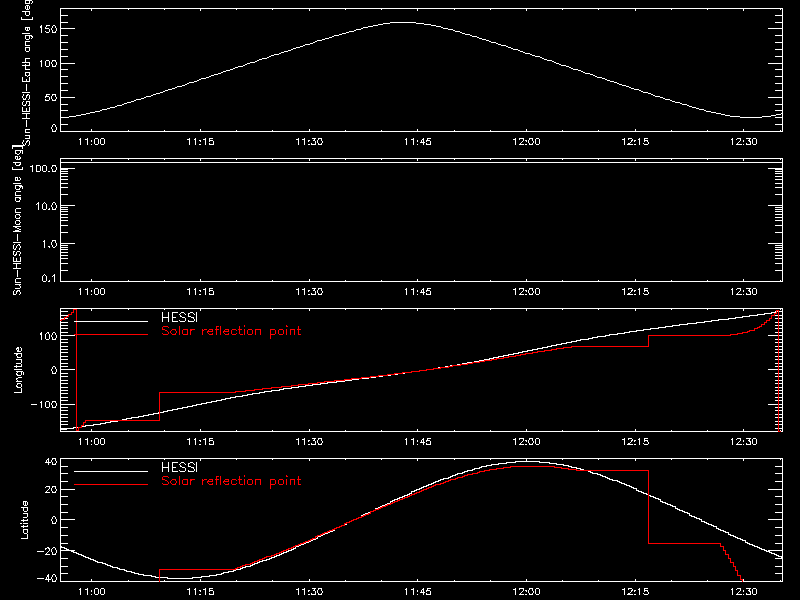800x600 pixels.
Task: Pick 11:45 label under Moon angle plot
Action: click(418, 292)
